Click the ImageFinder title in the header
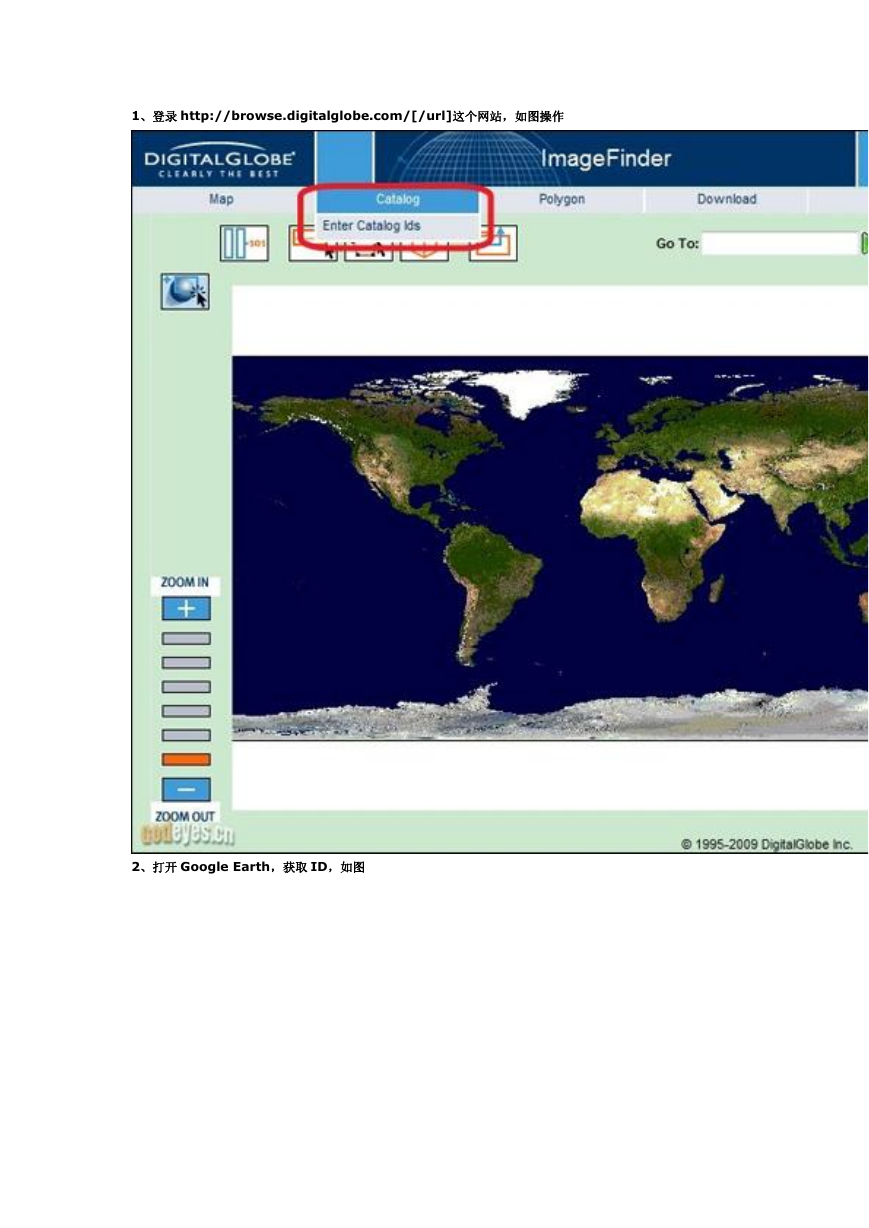 pyautogui.click(x=607, y=159)
